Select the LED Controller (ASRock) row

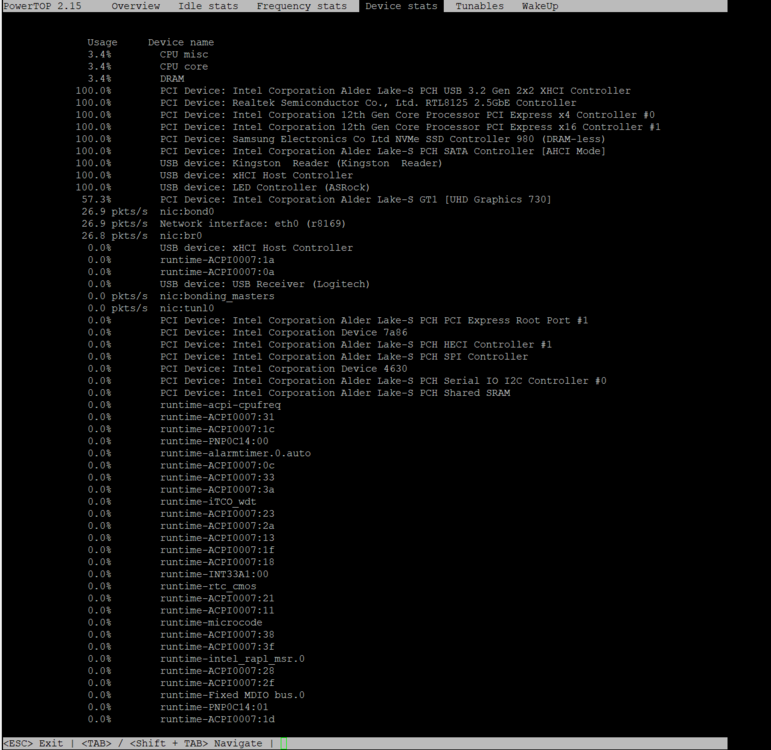[x=222, y=187]
